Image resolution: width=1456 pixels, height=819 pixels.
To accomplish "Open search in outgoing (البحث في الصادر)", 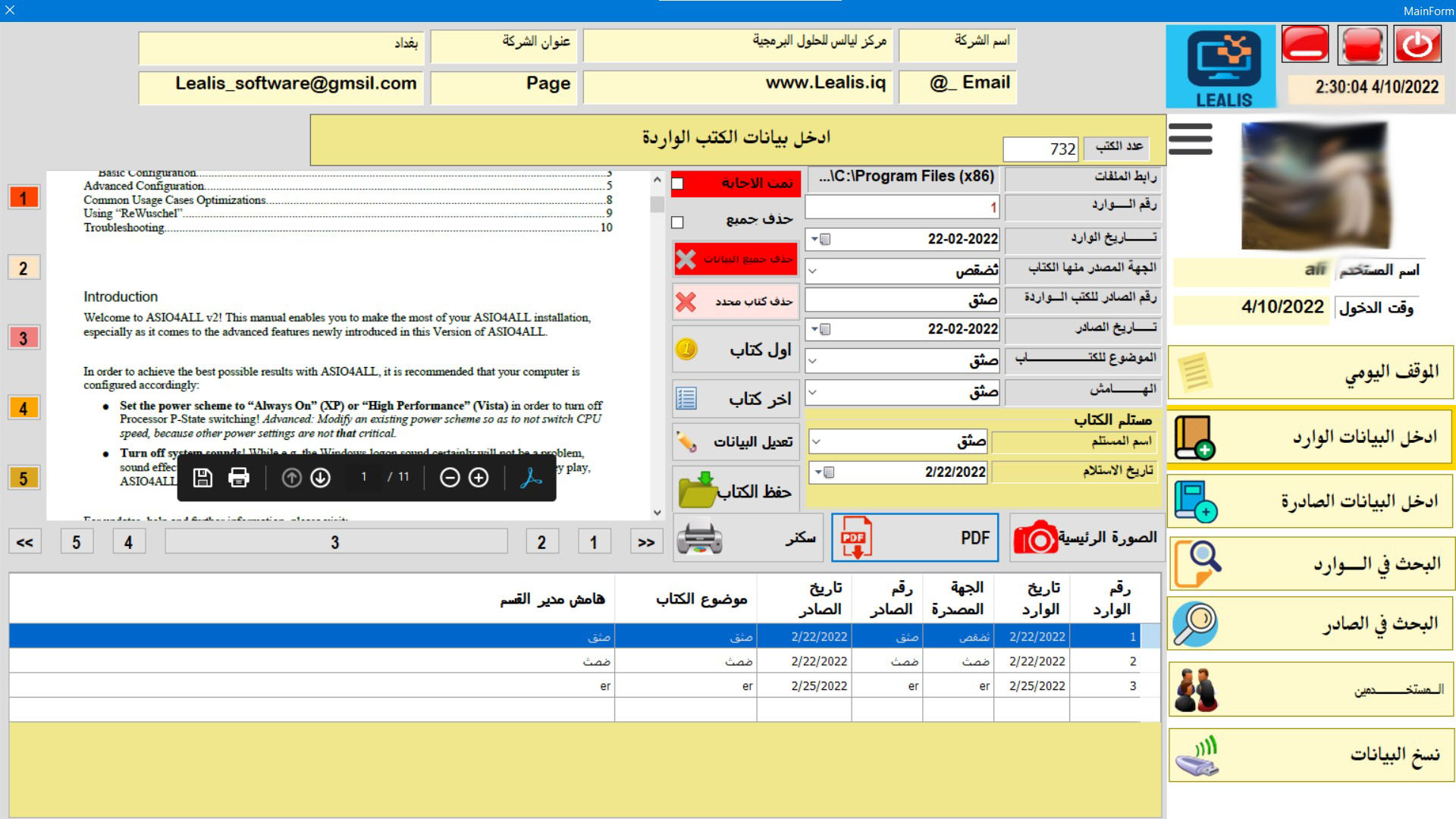I will tap(1310, 624).
